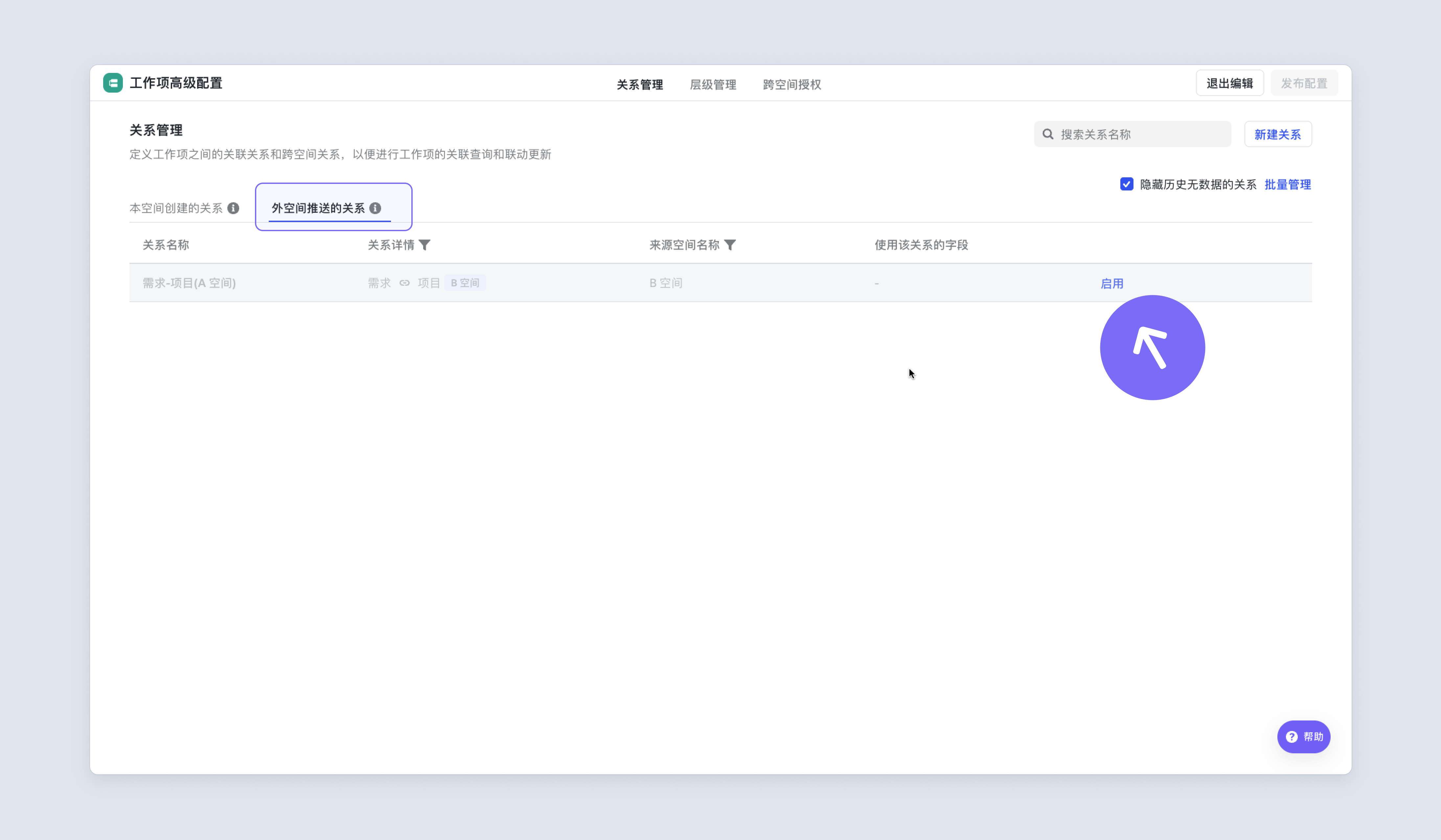This screenshot has height=840, width=1441.
Task: Click the 工作项高级配置 title
Action: pos(175,83)
